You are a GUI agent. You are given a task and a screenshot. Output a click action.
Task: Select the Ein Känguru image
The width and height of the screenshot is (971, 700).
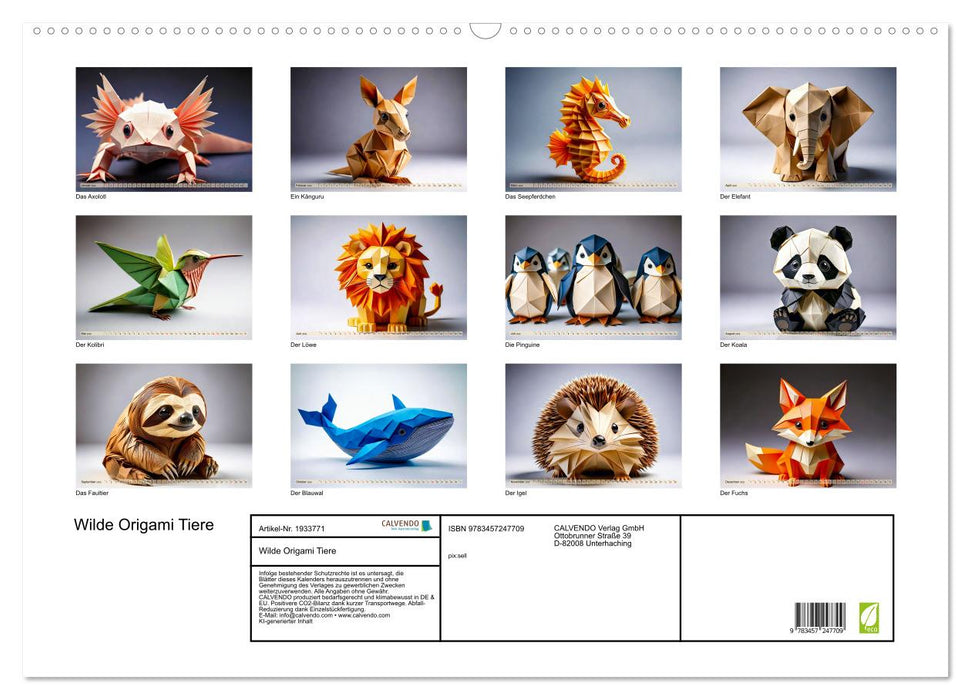378,129
